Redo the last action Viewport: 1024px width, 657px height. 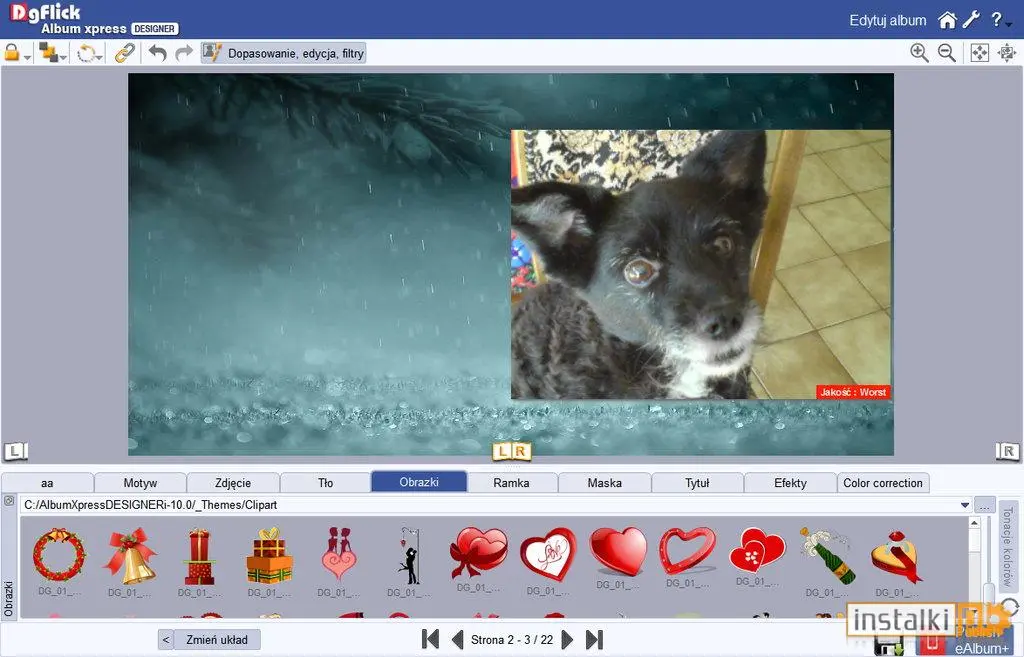point(184,53)
